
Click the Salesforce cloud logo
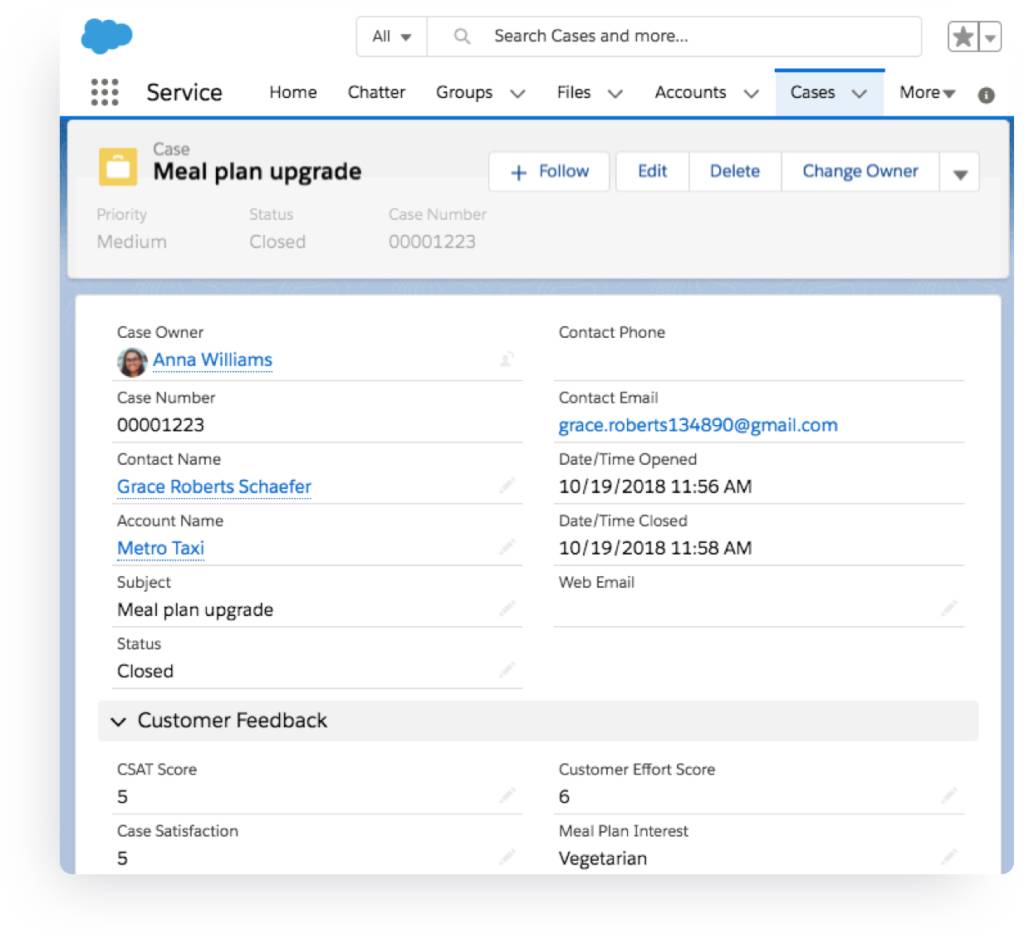[x=106, y=35]
